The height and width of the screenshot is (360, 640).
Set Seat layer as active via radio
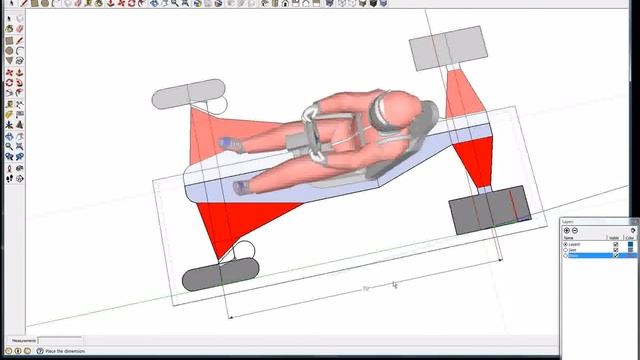566,250
